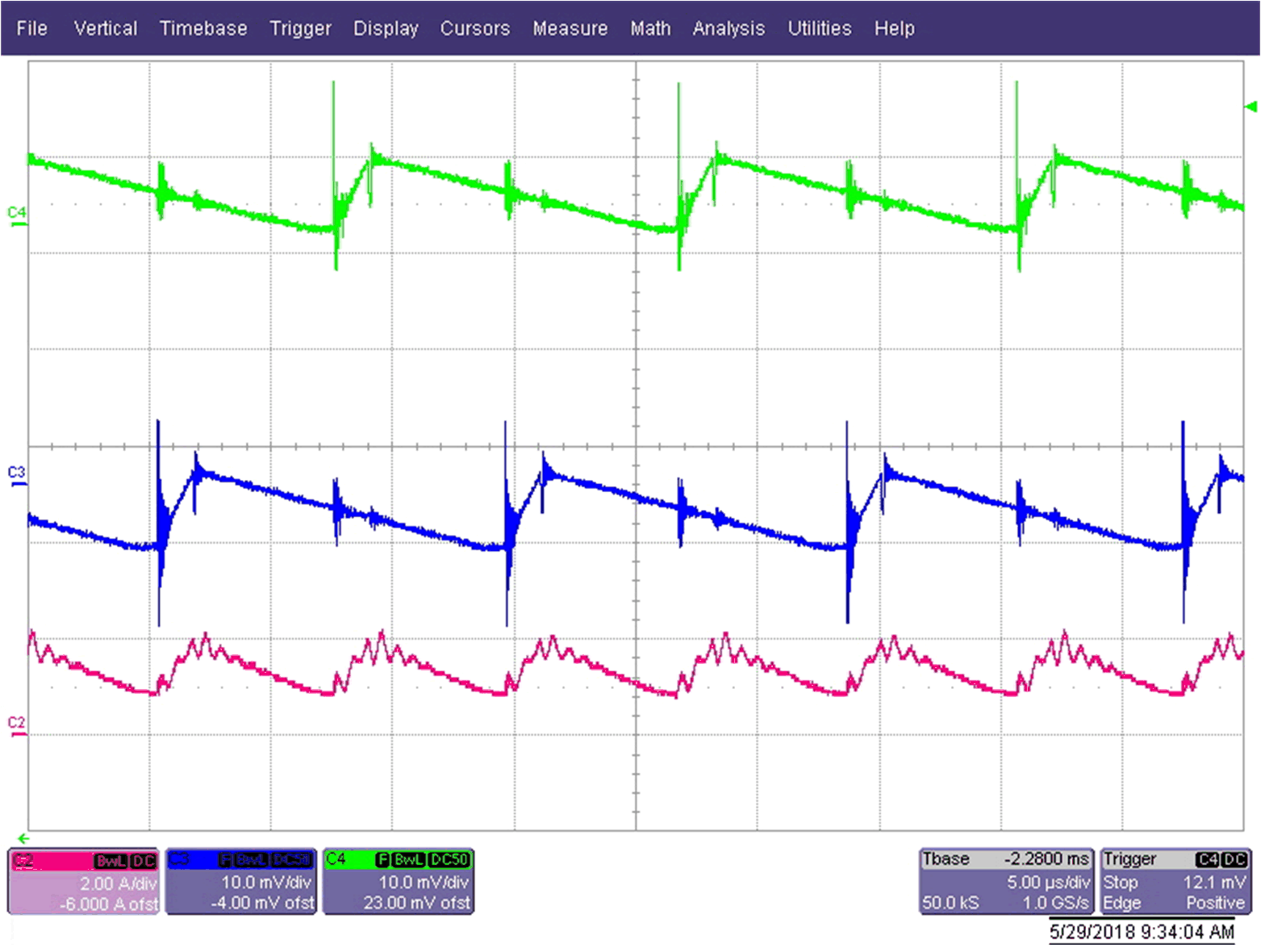
Task: Open the Cursors menu
Action: (474, 28)
